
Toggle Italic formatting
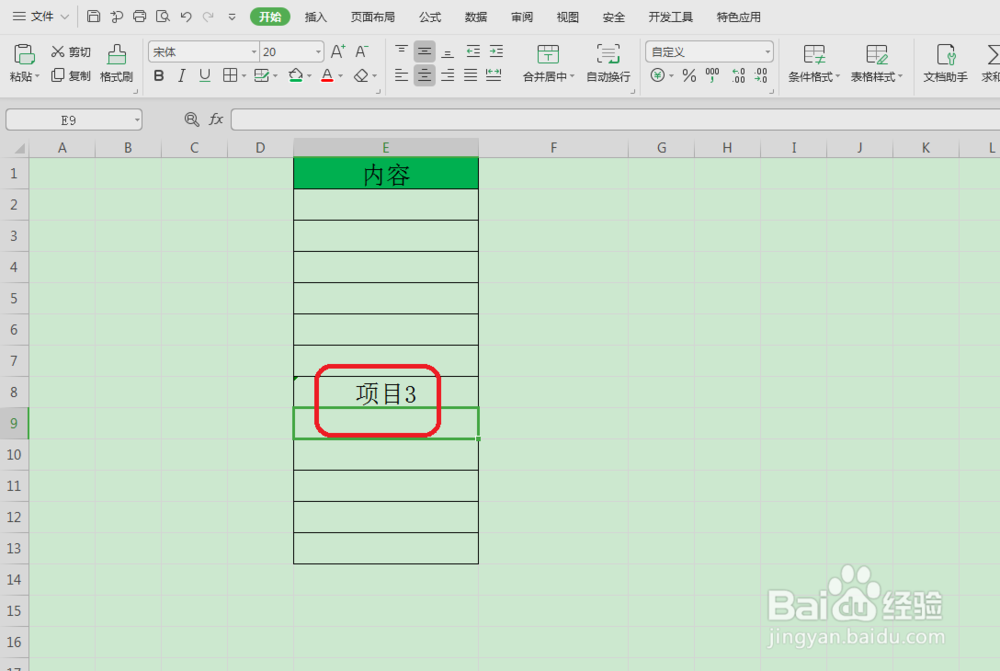coord(182,76)
